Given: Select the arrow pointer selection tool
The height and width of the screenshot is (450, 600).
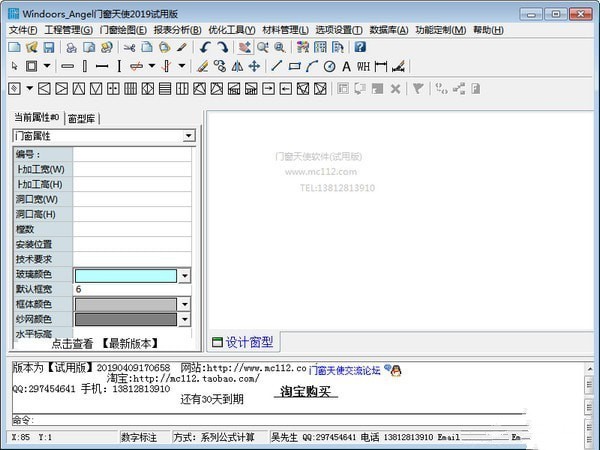Looking at the screenshot, I should [x=15, y=67].
